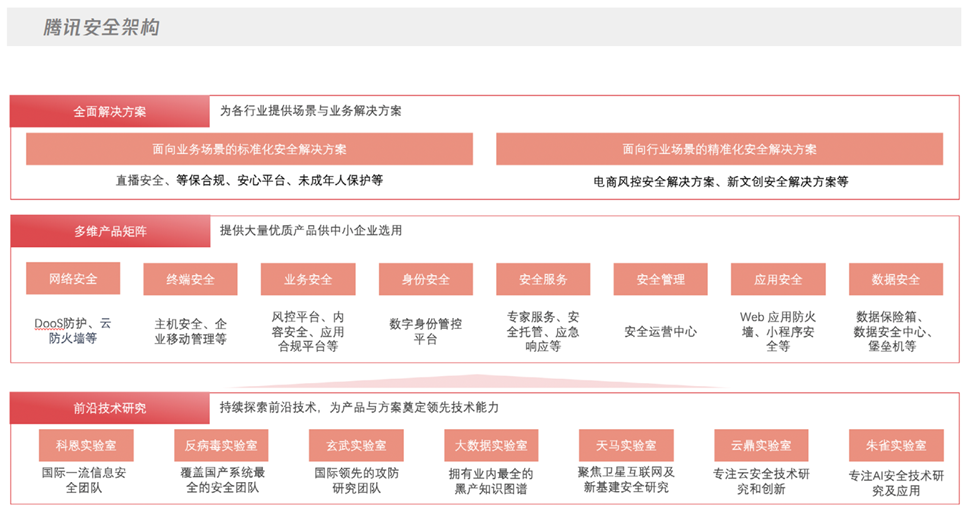Click the 腾讯安全架构 title text
Image resolution: width=967 pixels, height=515 pixels.
[x=102, y=27]
